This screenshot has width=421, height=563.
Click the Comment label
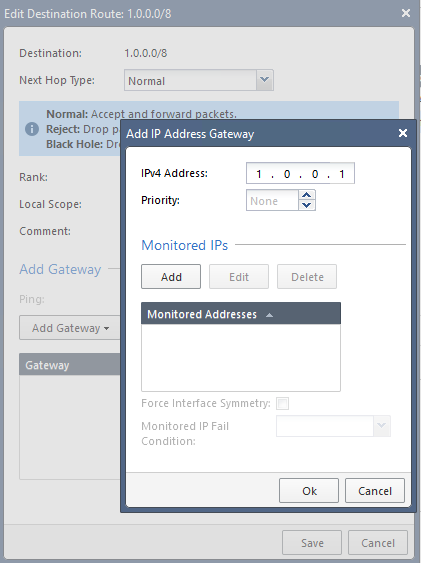pyautogui.click(x=45, y=231)
